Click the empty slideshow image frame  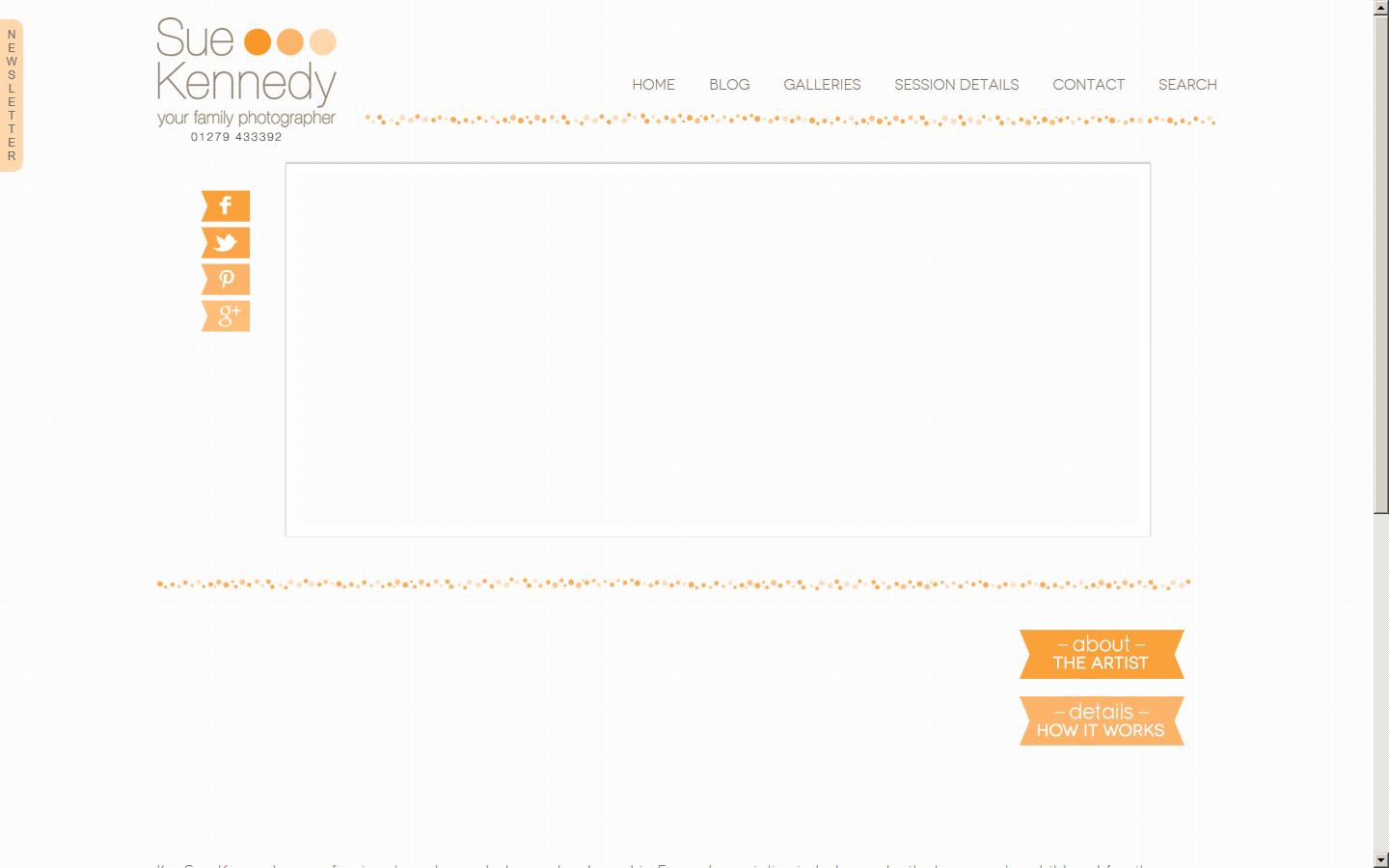(718, 349)
